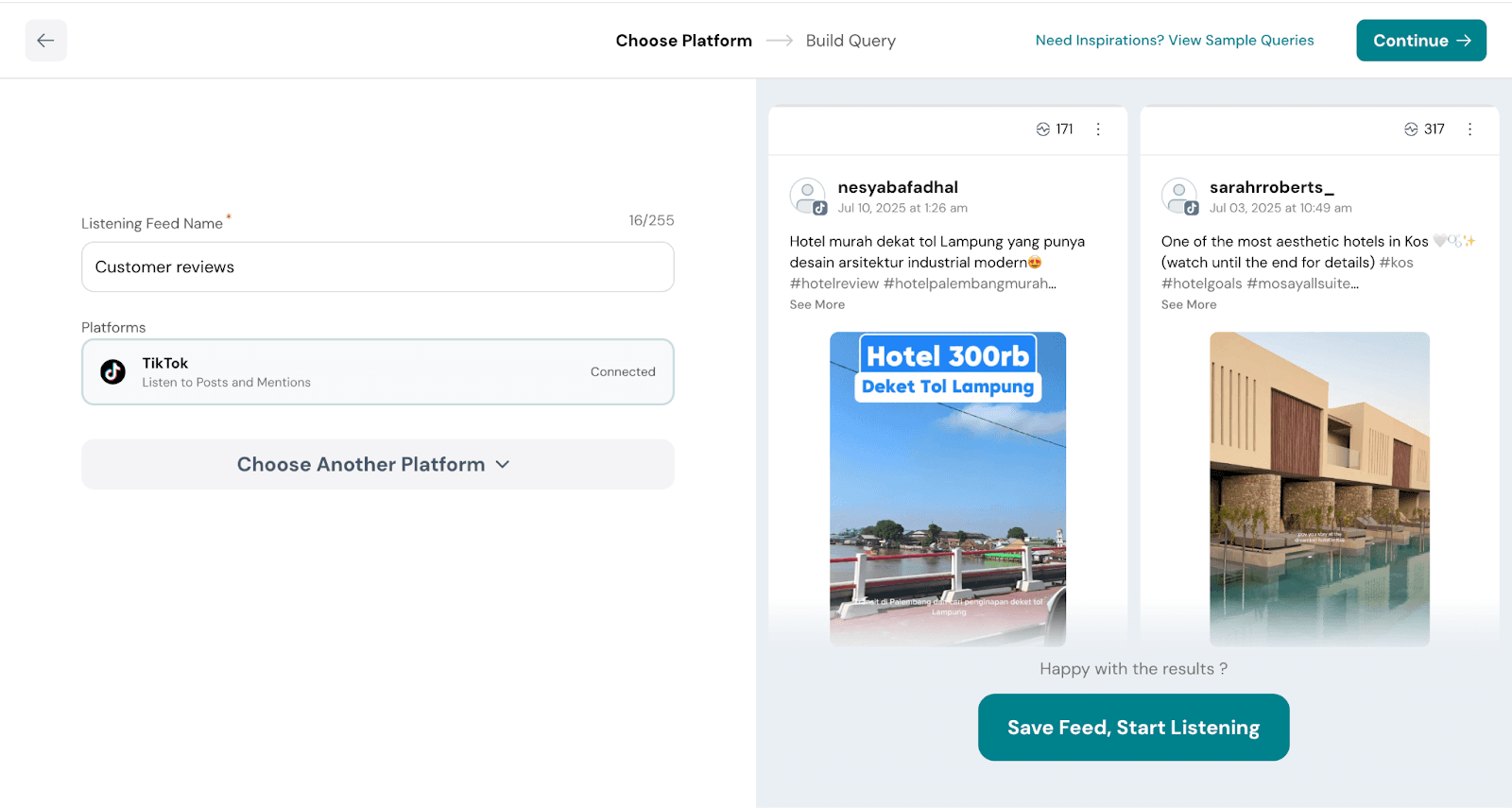The image size is (1512, 808).
Task: Open three-dot menu on nesyabafadhal post
Action: point(1098,129)
